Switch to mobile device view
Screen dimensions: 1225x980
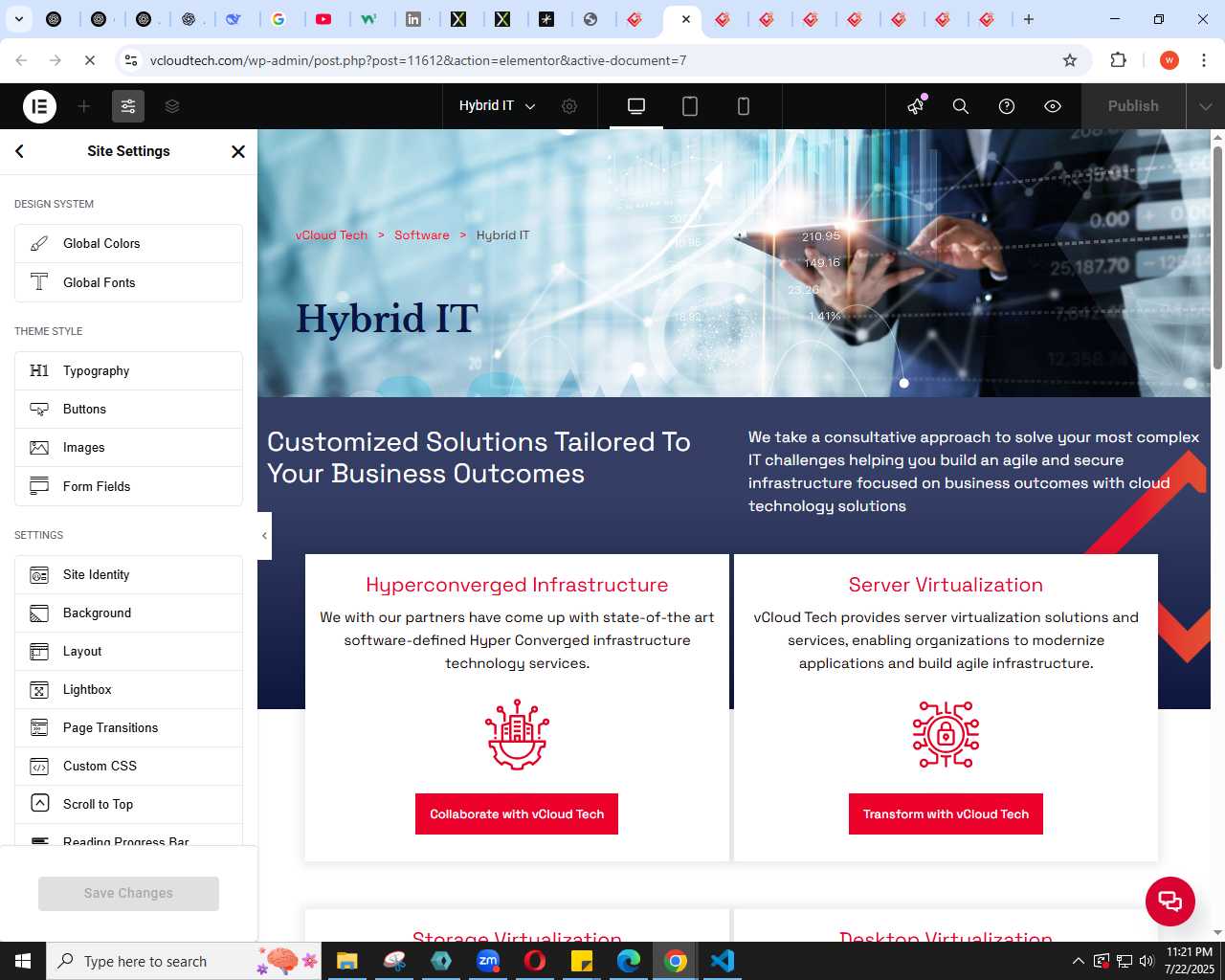(744, 106)
